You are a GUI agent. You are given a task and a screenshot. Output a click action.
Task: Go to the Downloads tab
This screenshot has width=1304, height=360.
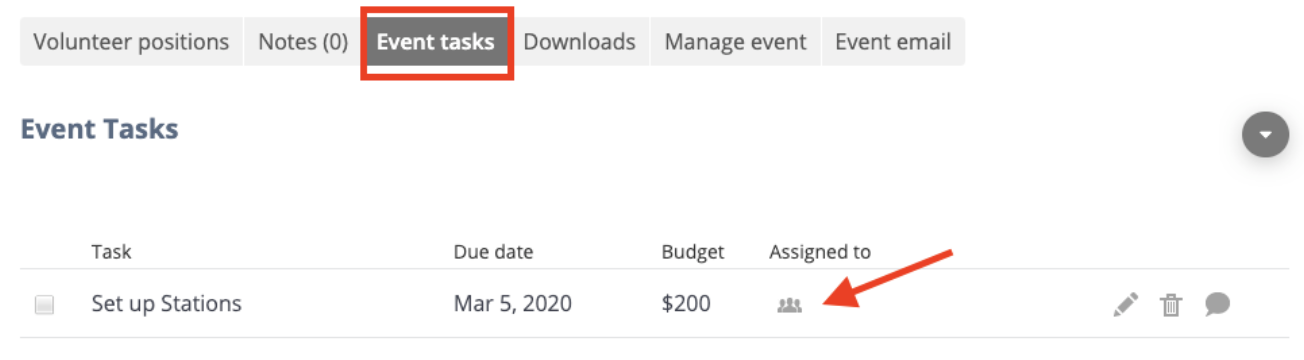580,42
